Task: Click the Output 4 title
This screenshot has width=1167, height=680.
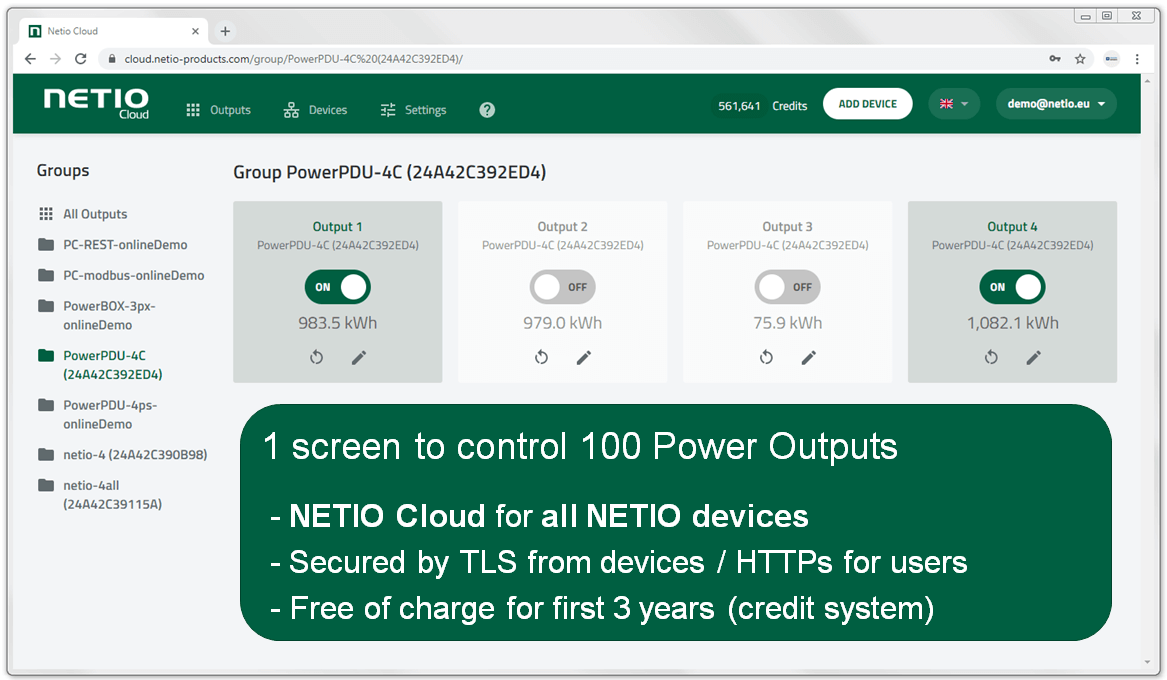Action: point(1012,227)
